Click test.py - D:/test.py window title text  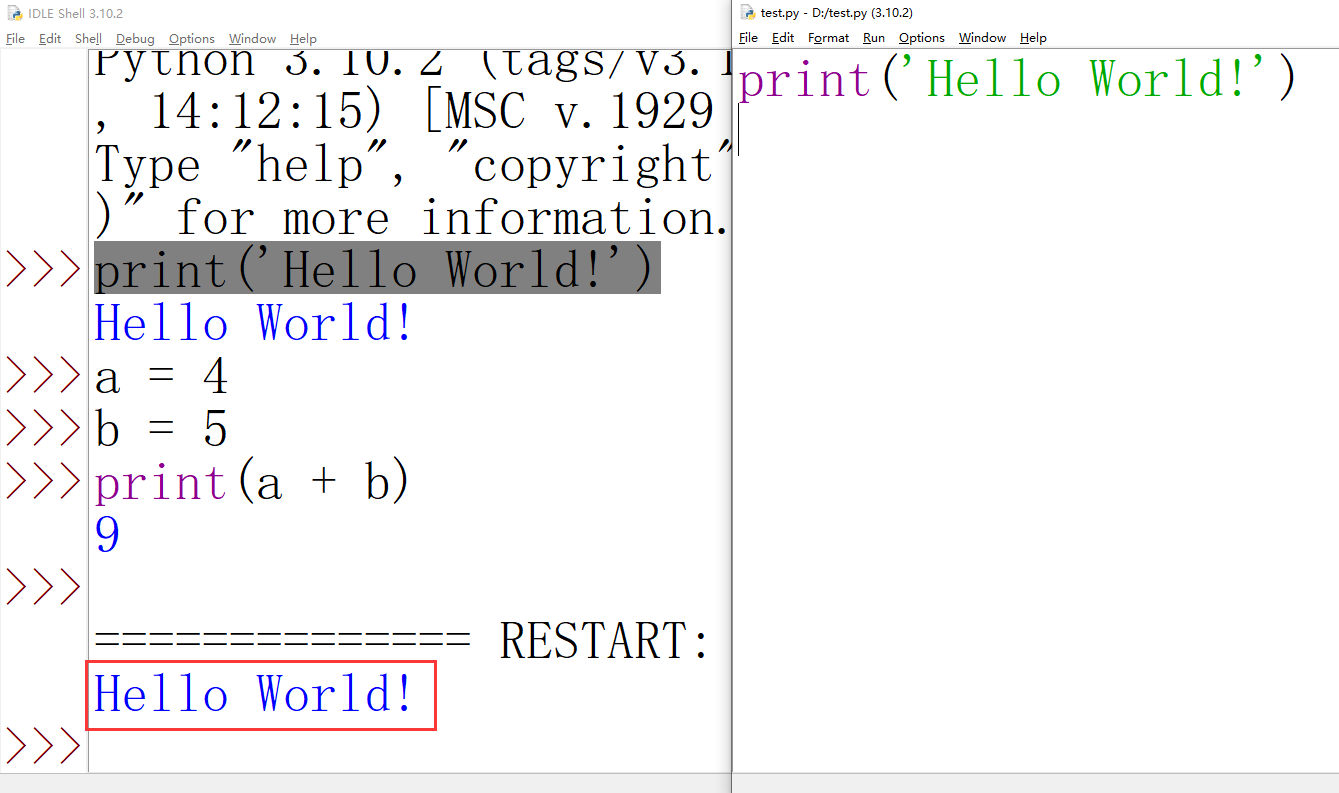[837, 12]
